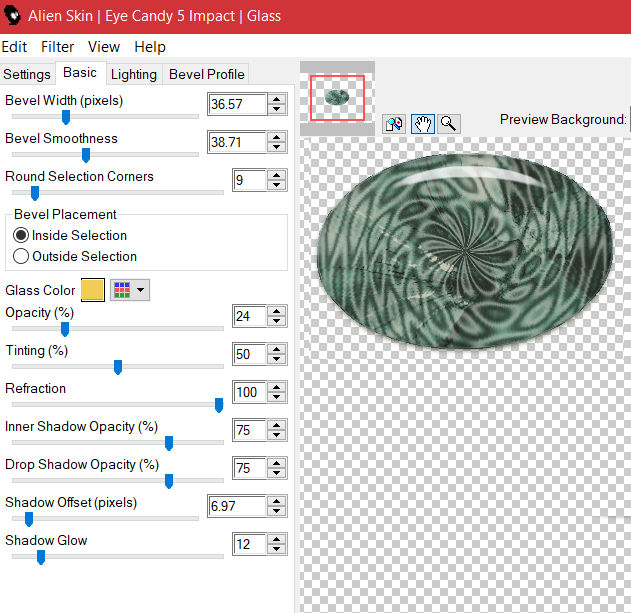Increase Opacity value with up arrow
The height and width of the screenshot is (613, 631).
(277, 311)
